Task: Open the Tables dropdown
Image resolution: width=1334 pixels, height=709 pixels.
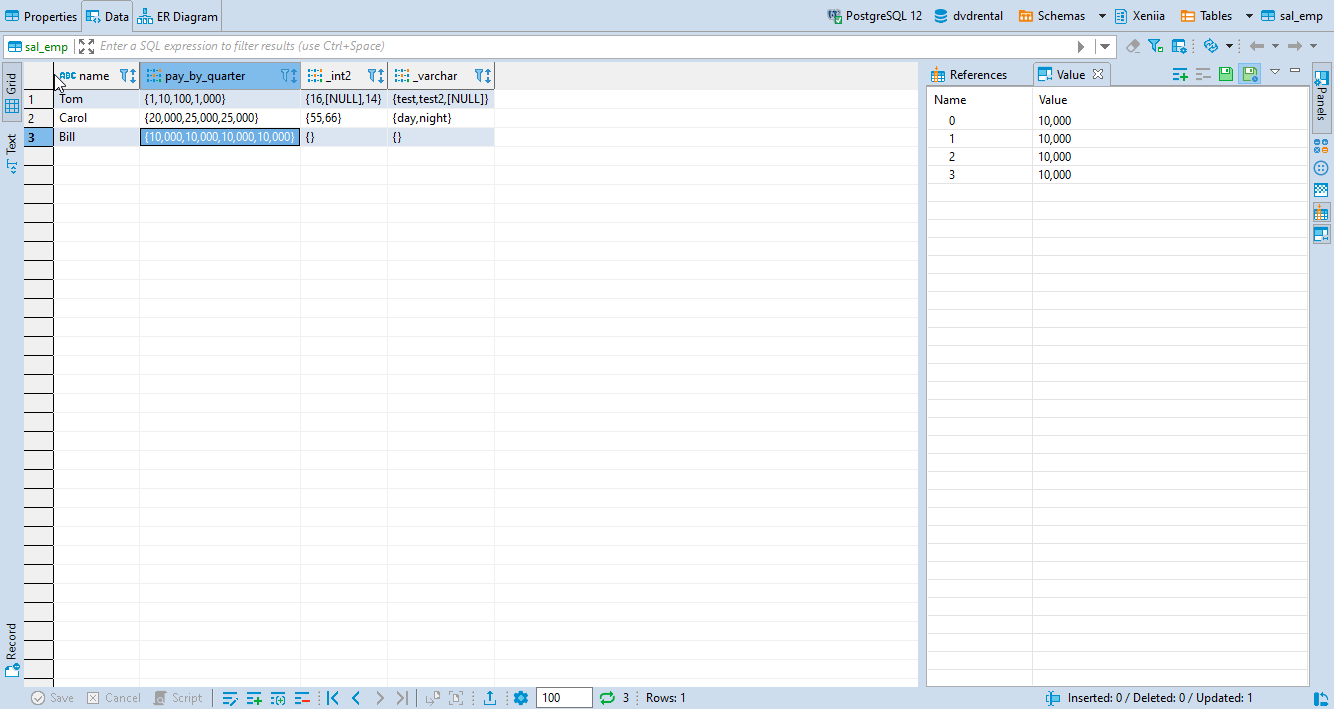Action: [x=1247, y=16]
